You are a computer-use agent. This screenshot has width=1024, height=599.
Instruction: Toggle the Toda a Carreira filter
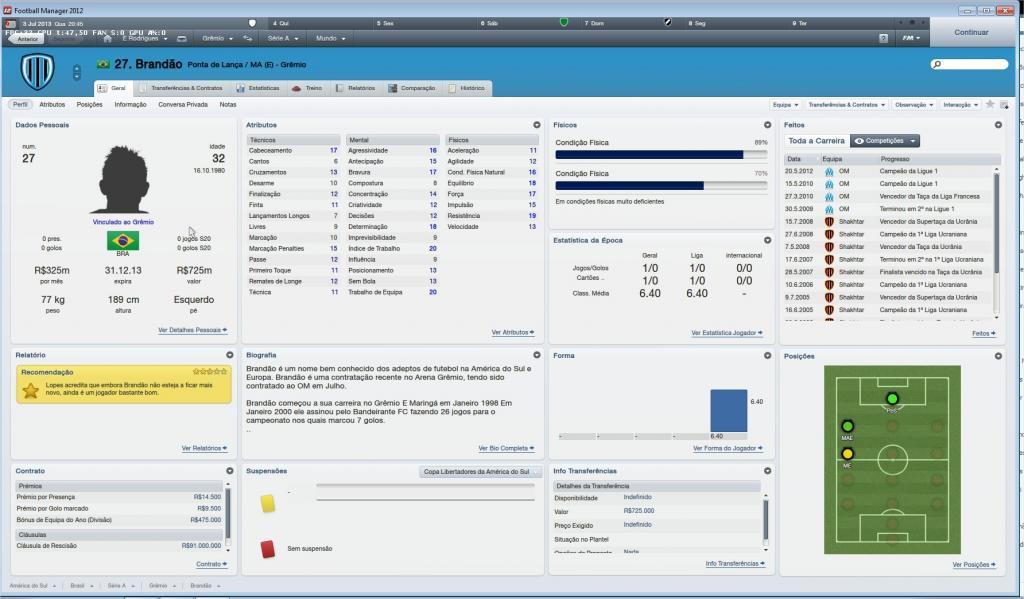pos(816,140)
